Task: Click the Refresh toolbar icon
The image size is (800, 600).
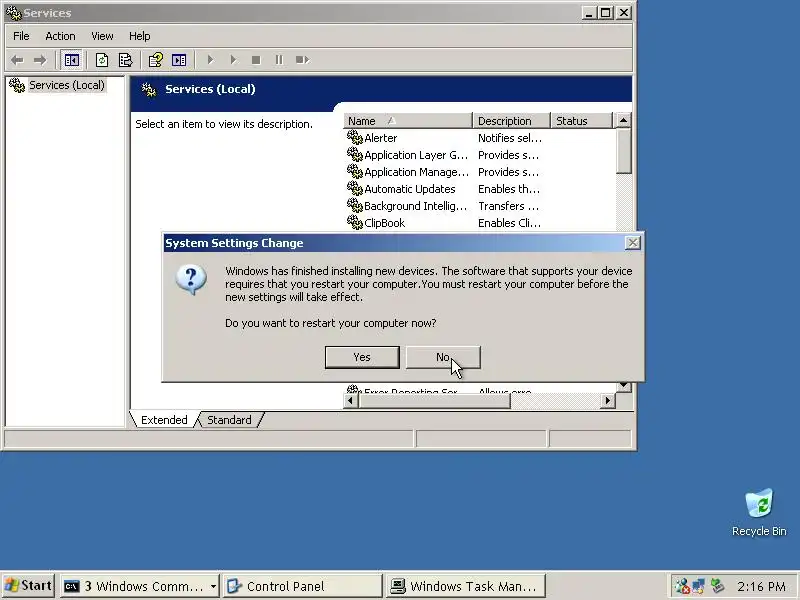Action: [x=102, y=60]
